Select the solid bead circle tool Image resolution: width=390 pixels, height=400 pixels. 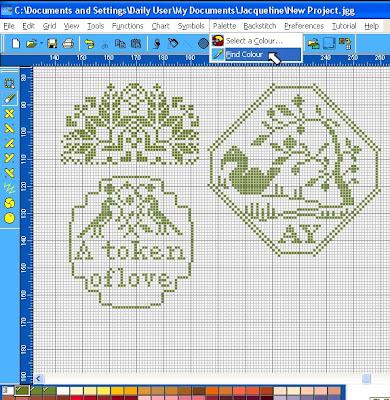click(x=9, y=218)
